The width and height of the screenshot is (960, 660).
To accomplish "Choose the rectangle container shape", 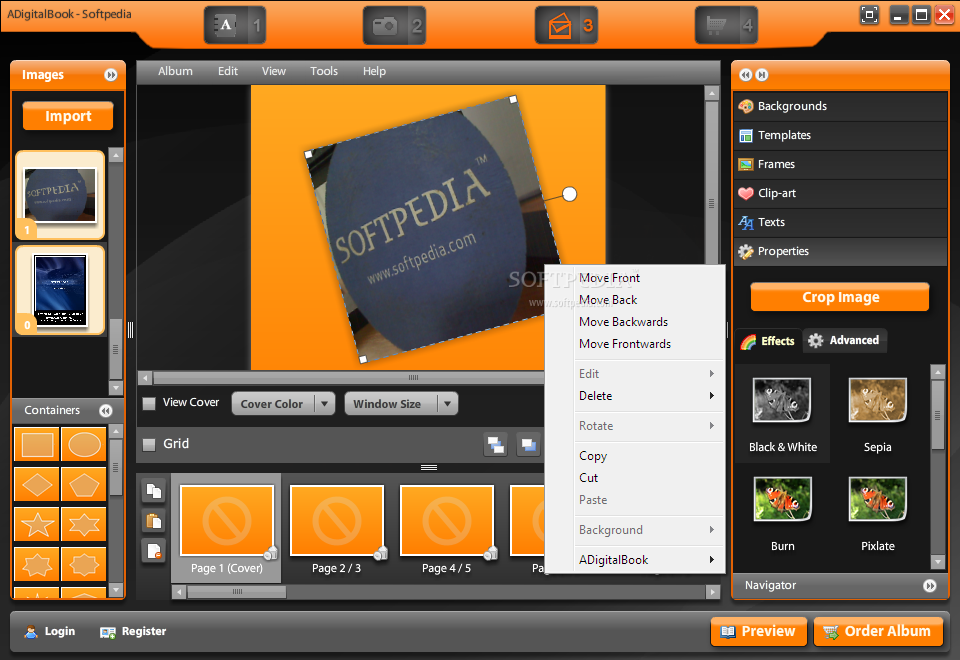I will (37, 444).
